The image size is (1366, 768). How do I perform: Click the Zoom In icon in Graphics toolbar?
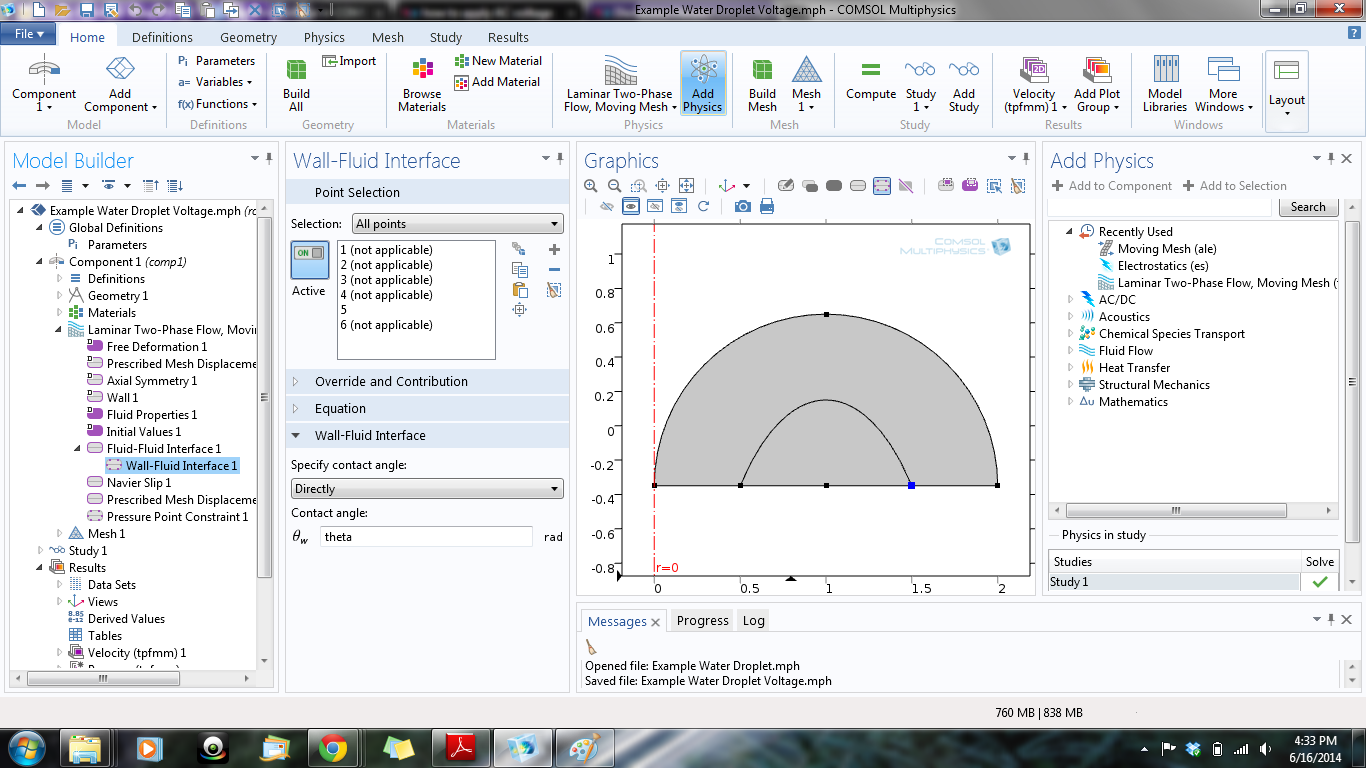click(x=591, y=186)
